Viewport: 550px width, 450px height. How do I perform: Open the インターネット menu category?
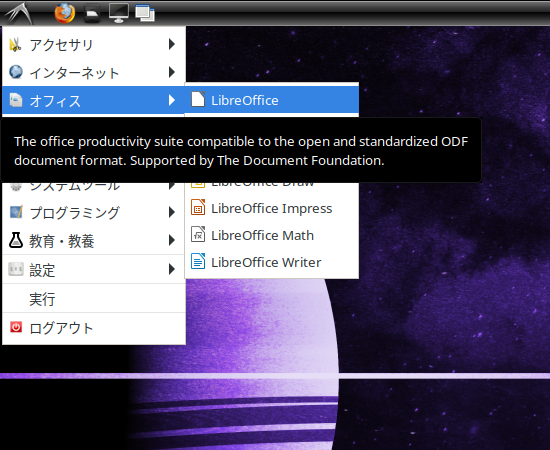click(94, 72)
